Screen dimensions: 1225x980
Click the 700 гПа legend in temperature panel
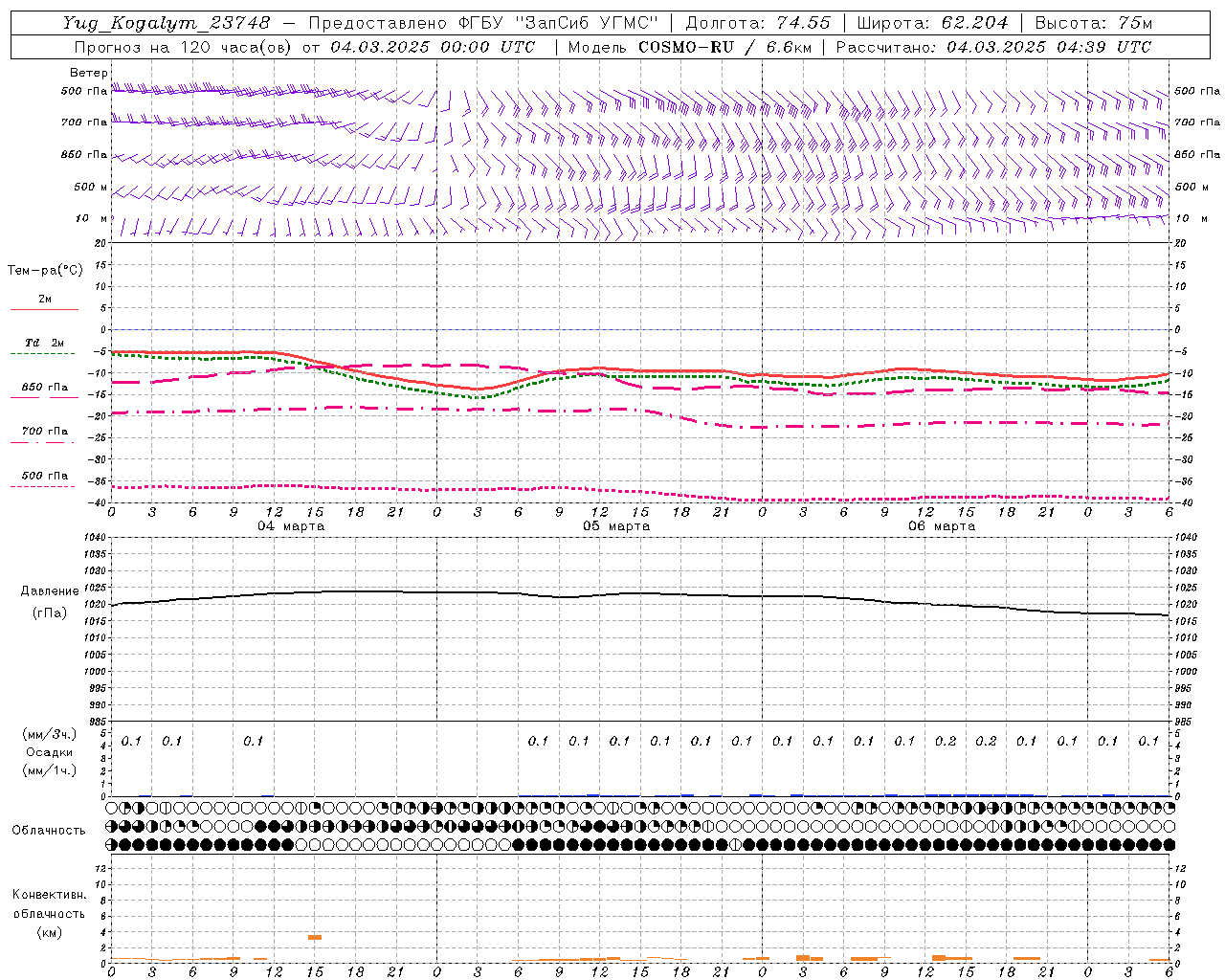tap(45, 431)
